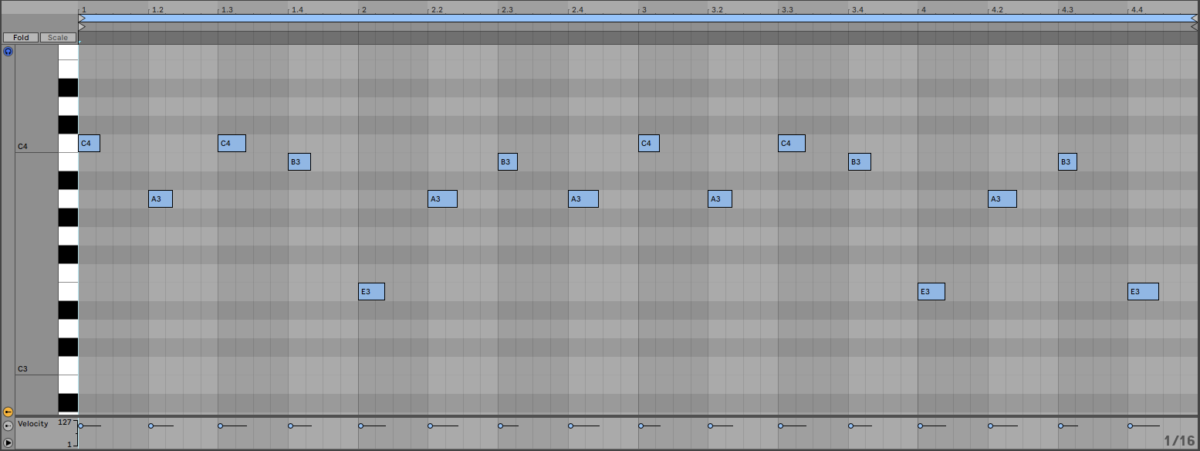
Task: Click ruler position 2.3
Action: click(507, 9)
